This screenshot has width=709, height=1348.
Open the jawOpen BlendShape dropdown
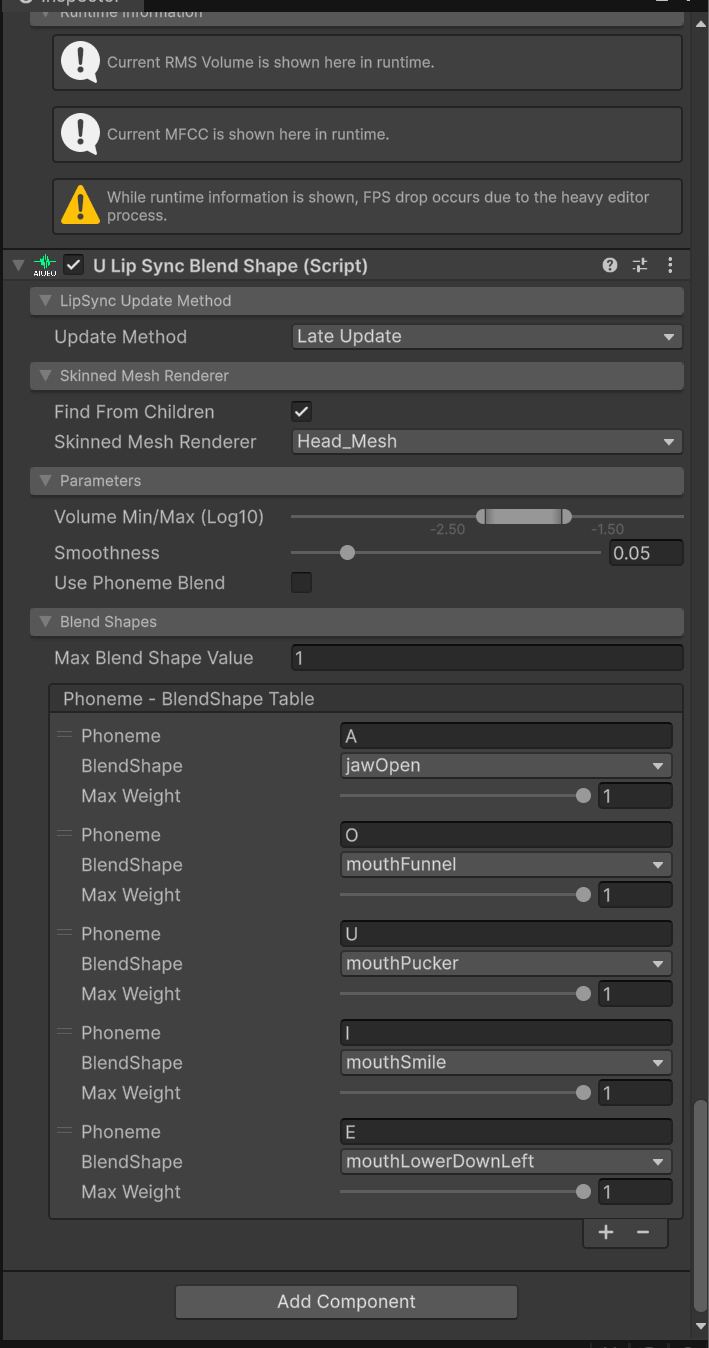pos(505,766)
